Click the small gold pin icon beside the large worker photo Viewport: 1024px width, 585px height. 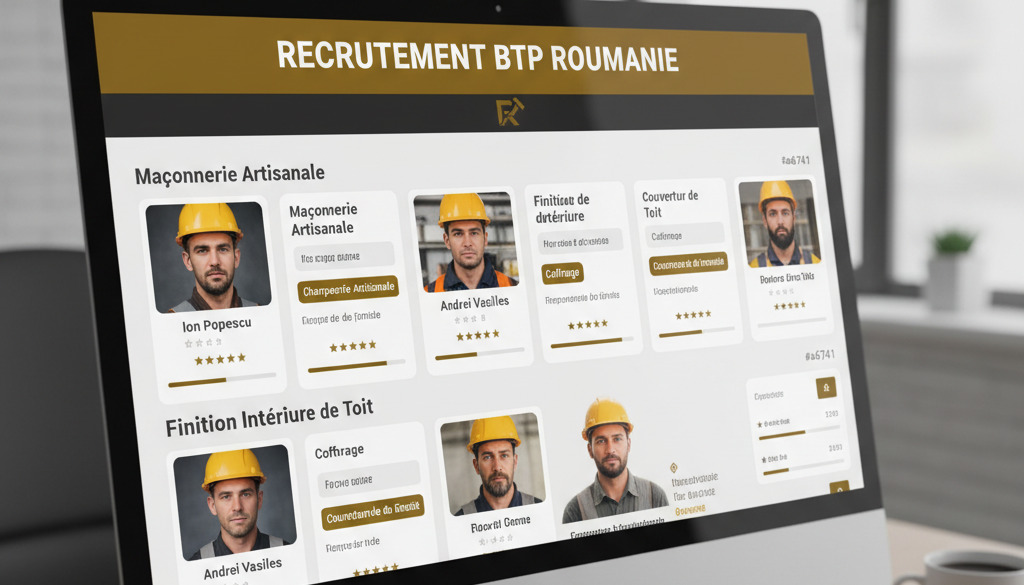click(x=673, y=467)
